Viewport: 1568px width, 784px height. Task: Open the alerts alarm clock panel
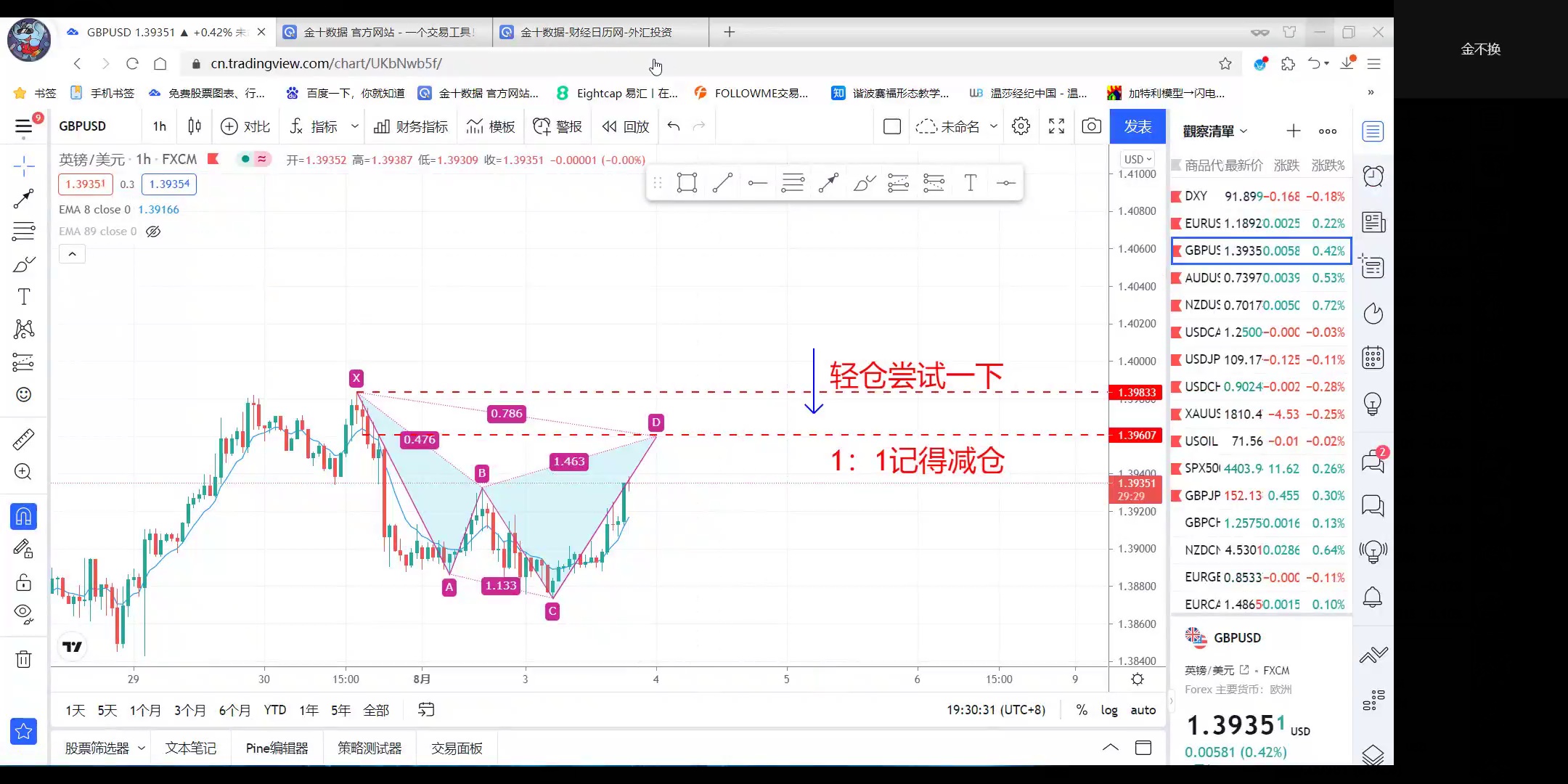(x=1373, y=176)
